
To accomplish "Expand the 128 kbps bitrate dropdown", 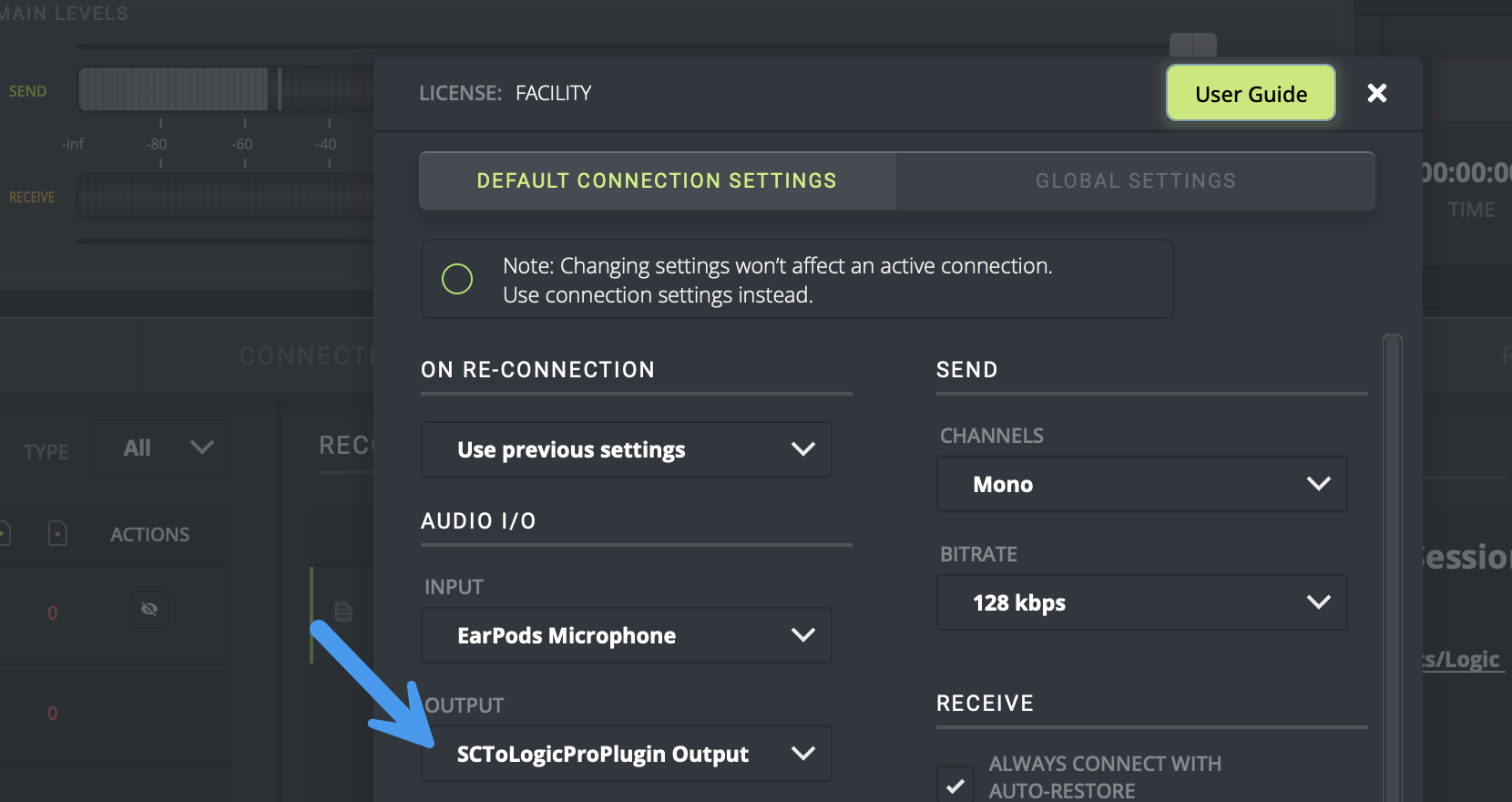I will click(x=1141, y=602).
